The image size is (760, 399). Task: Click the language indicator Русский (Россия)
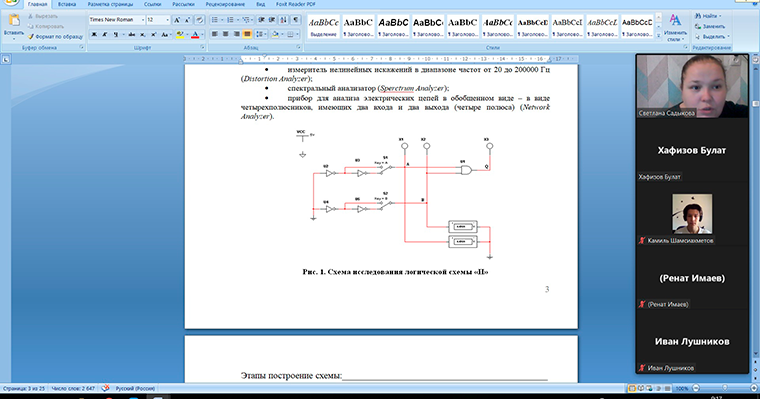pyautogui.click(x=135, y=388)
